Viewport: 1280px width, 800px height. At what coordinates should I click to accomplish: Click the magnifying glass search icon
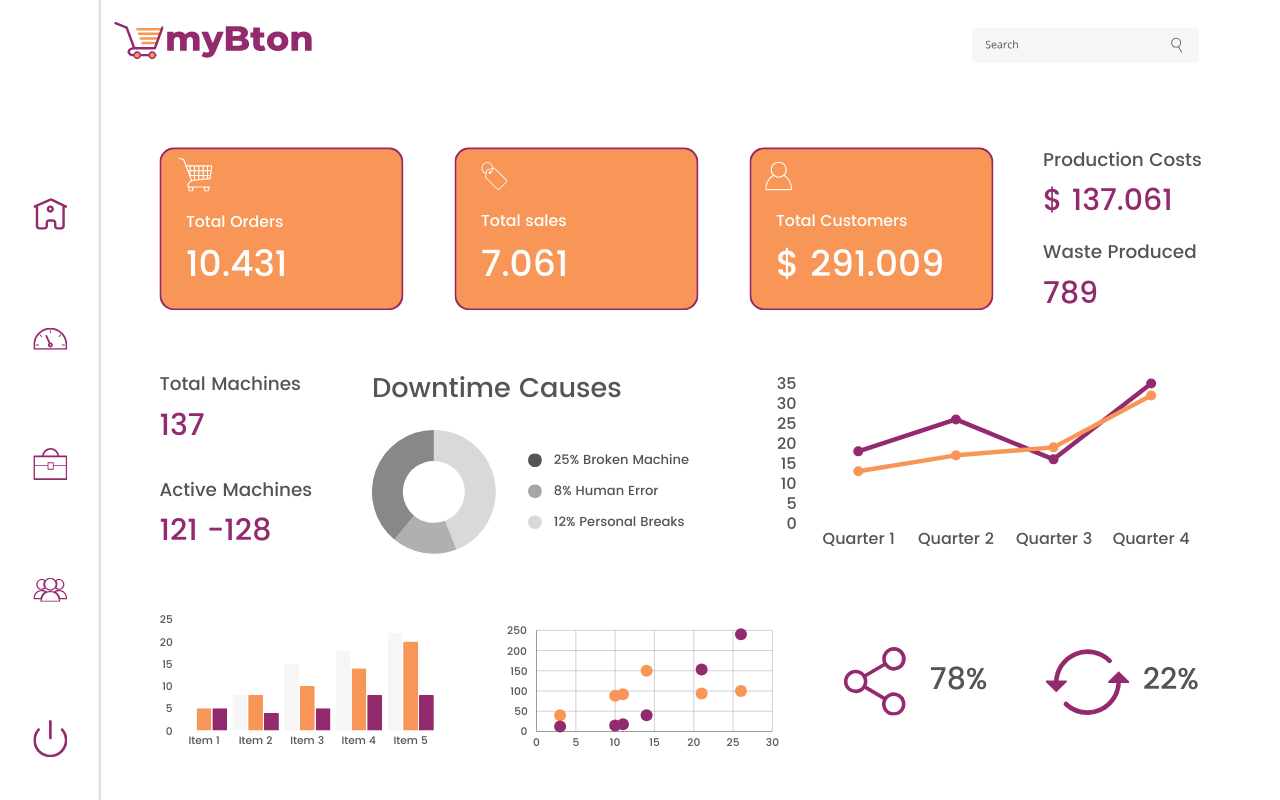point(1177,45)
